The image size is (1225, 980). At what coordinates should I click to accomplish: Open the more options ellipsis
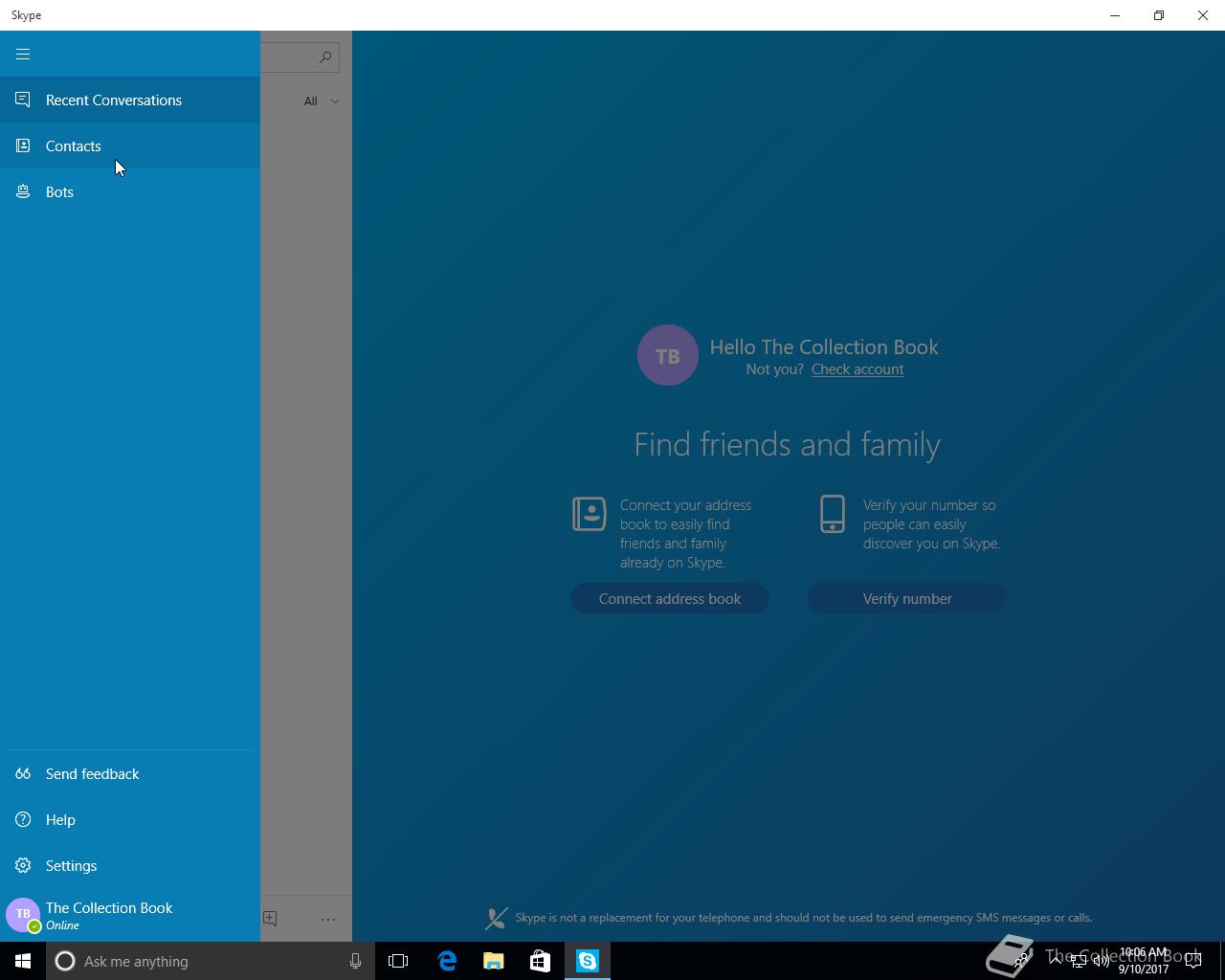[328, 919]
